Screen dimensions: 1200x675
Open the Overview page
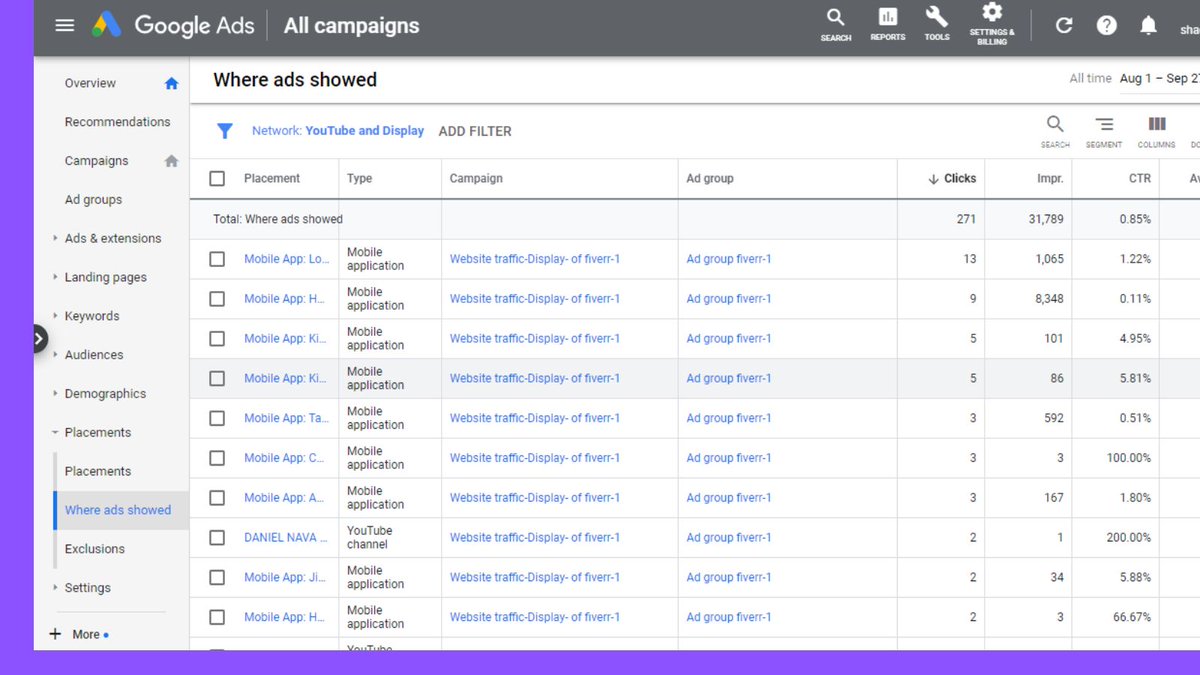tap(90, 84)
